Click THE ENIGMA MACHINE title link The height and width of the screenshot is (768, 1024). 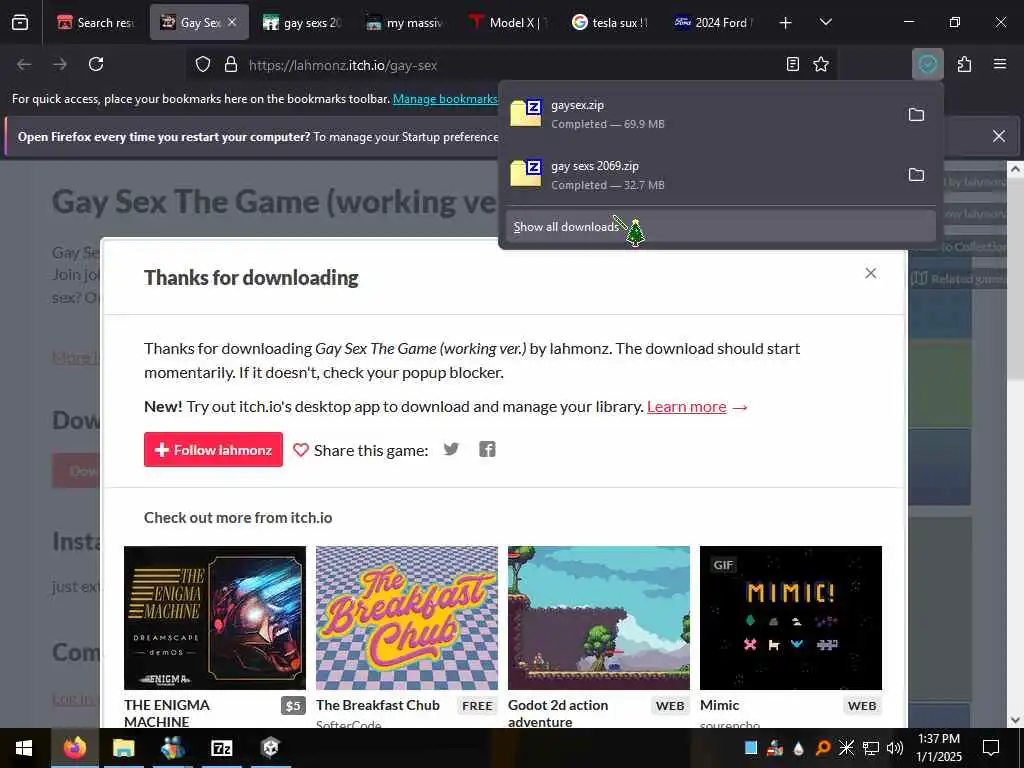[x=167, y=713]
